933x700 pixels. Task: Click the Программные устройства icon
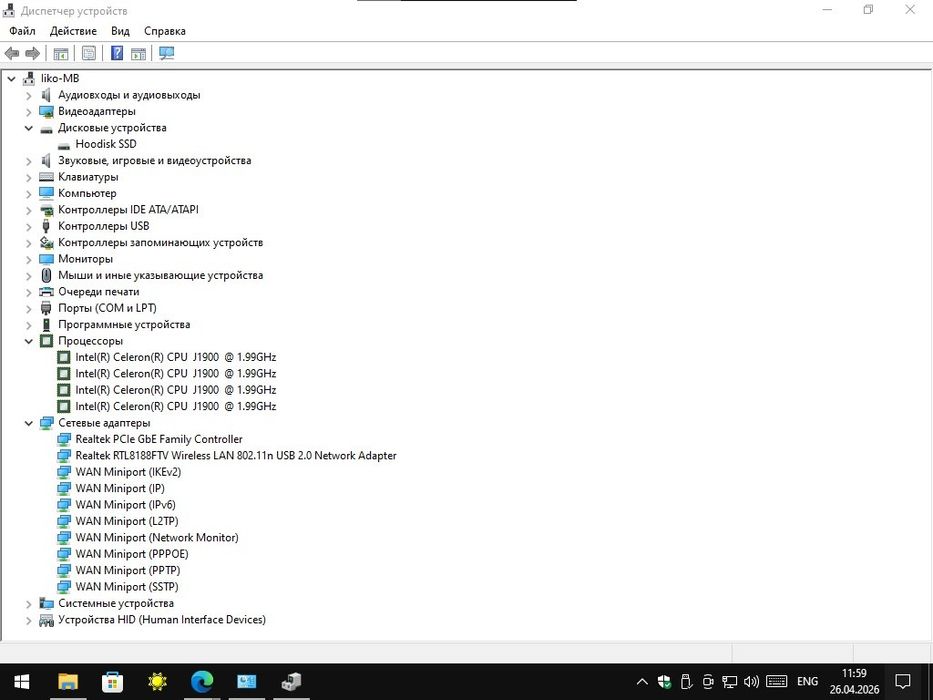[x=46, y=324]
